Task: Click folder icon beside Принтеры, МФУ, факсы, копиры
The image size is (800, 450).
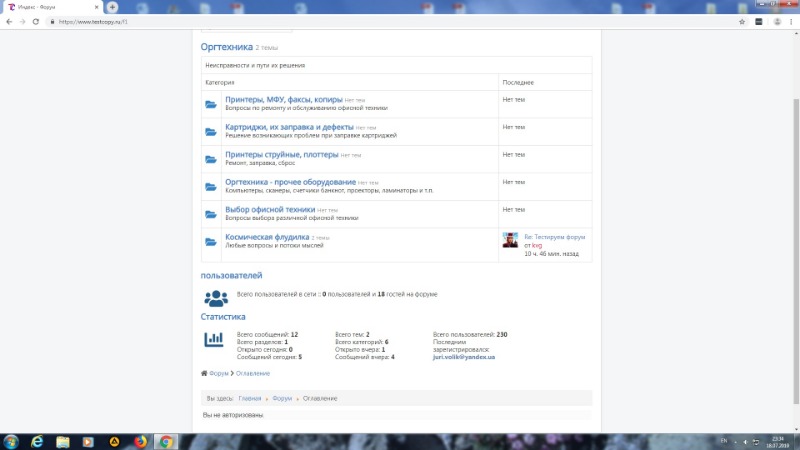Action: click(x=210, y=104)
